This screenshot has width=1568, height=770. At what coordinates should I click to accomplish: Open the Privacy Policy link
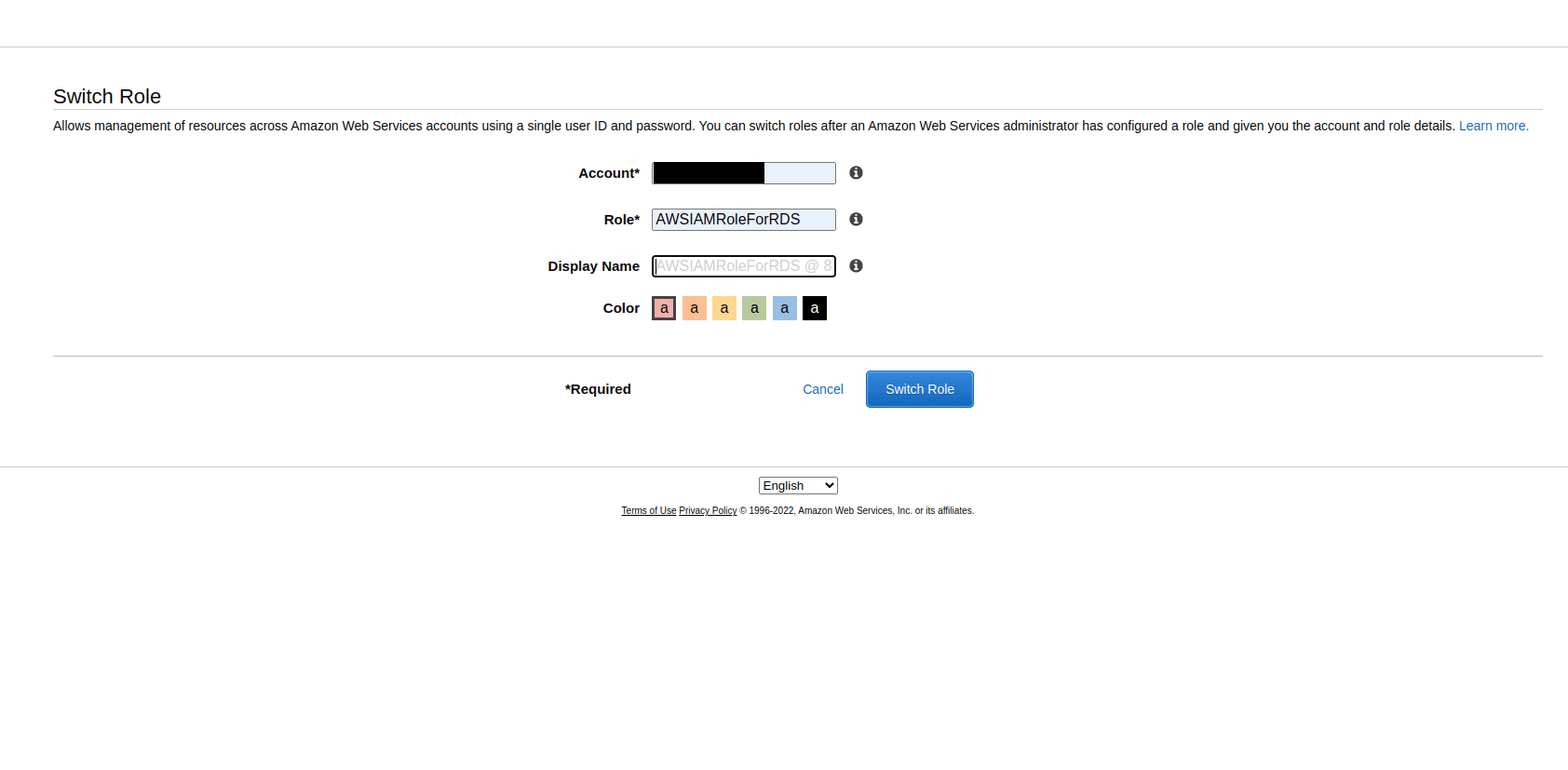click(708, 511)
